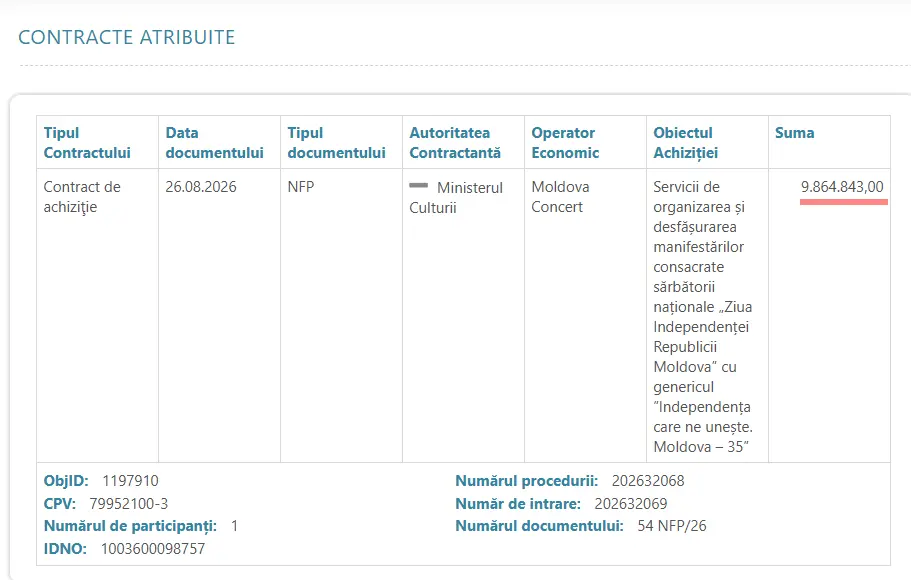This screenshot has height=580, width=911.
Task: Click the Tipul documentului column header
Action: tap(336, 142)
